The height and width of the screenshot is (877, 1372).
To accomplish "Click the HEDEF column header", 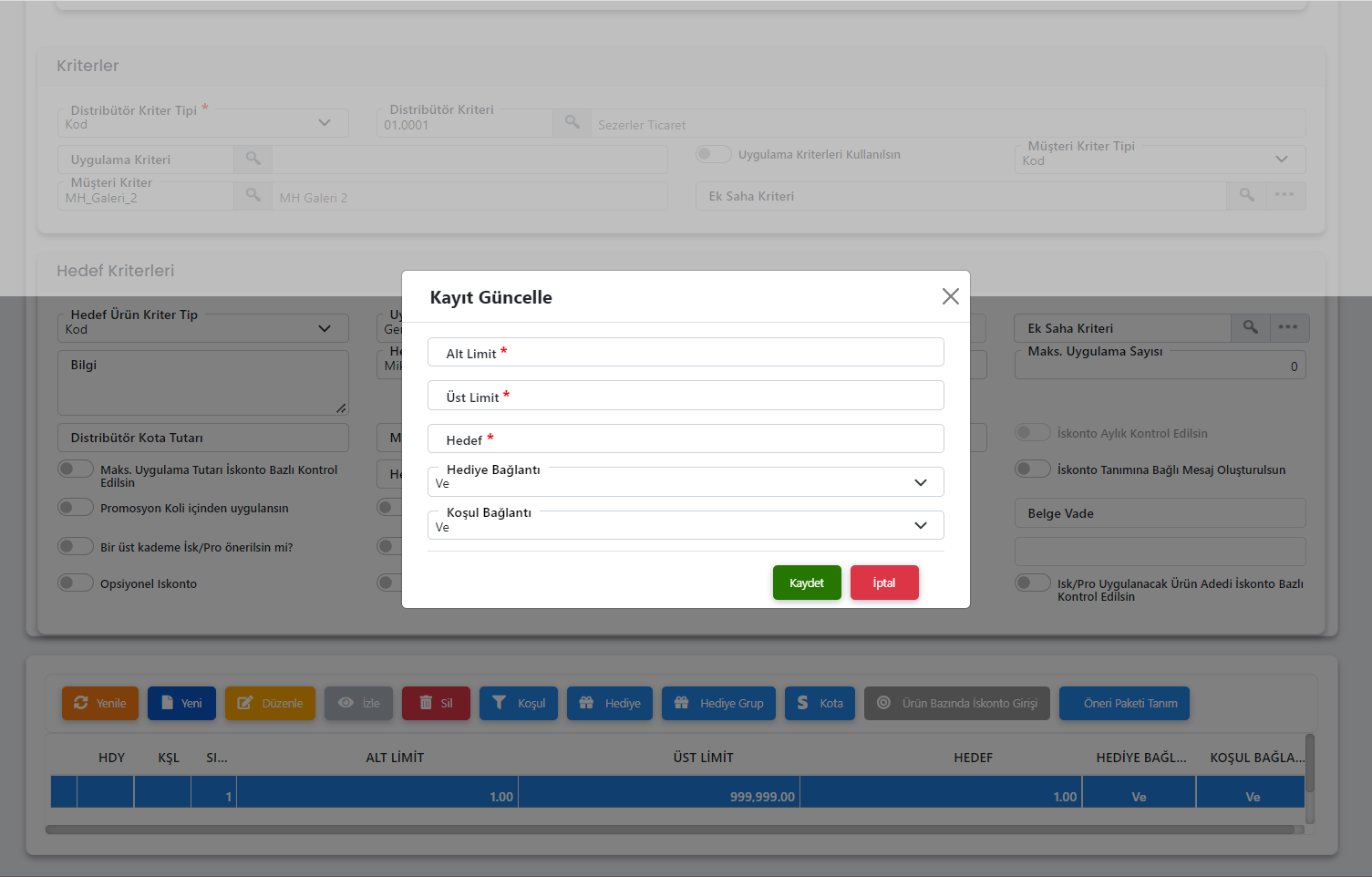I will pos(973,758).
